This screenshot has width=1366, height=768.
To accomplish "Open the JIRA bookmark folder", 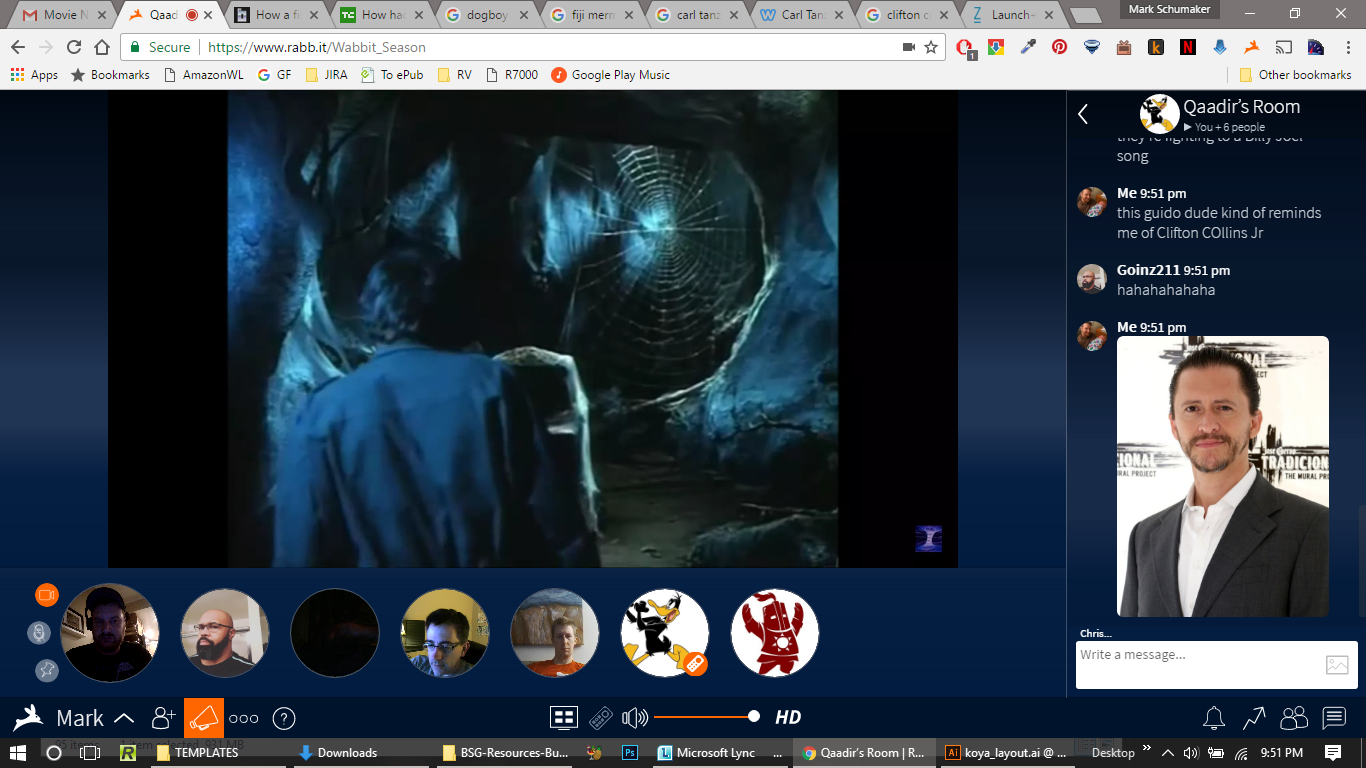I will (326, 75).
